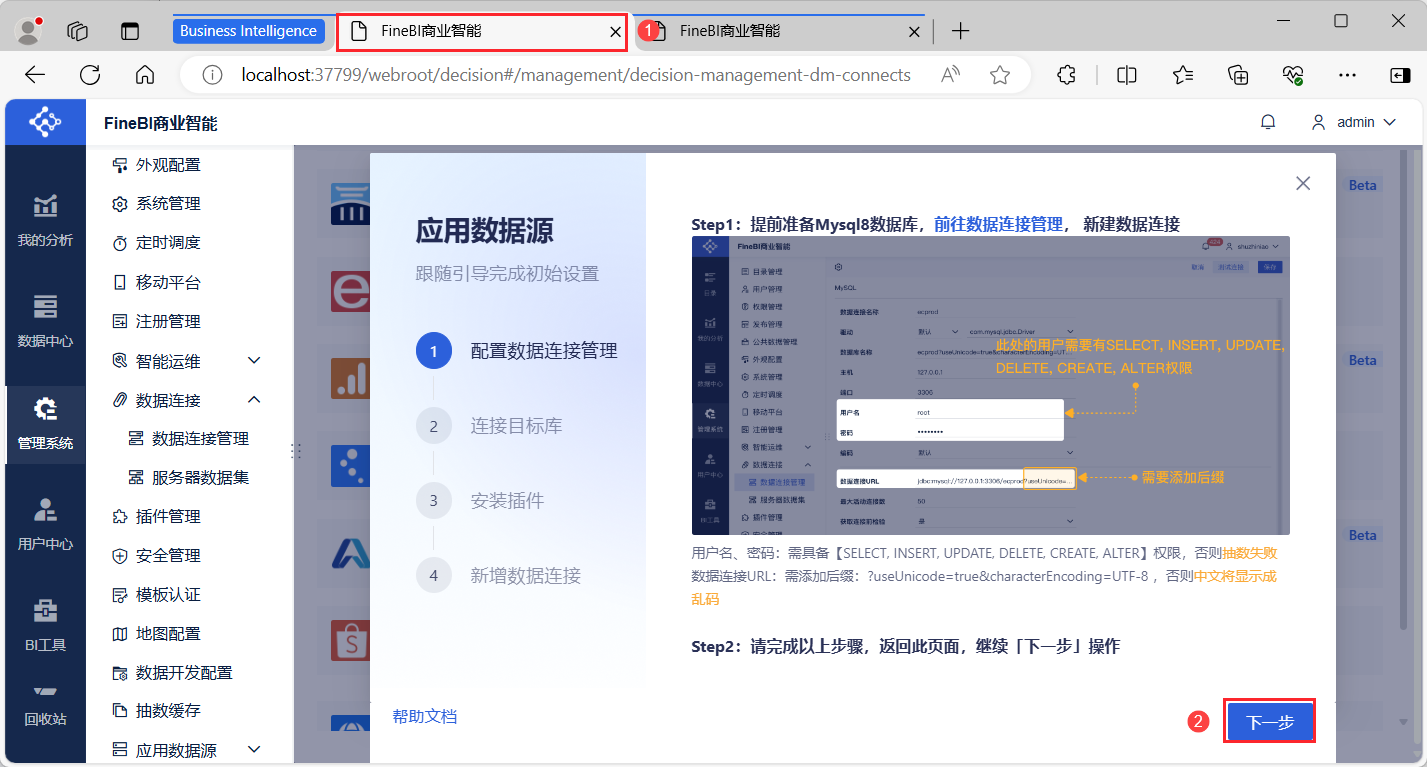1427x767 pixels.
Task: Select step 2 连接目标库
Action: pyautogui.click(x=489, y=426)
